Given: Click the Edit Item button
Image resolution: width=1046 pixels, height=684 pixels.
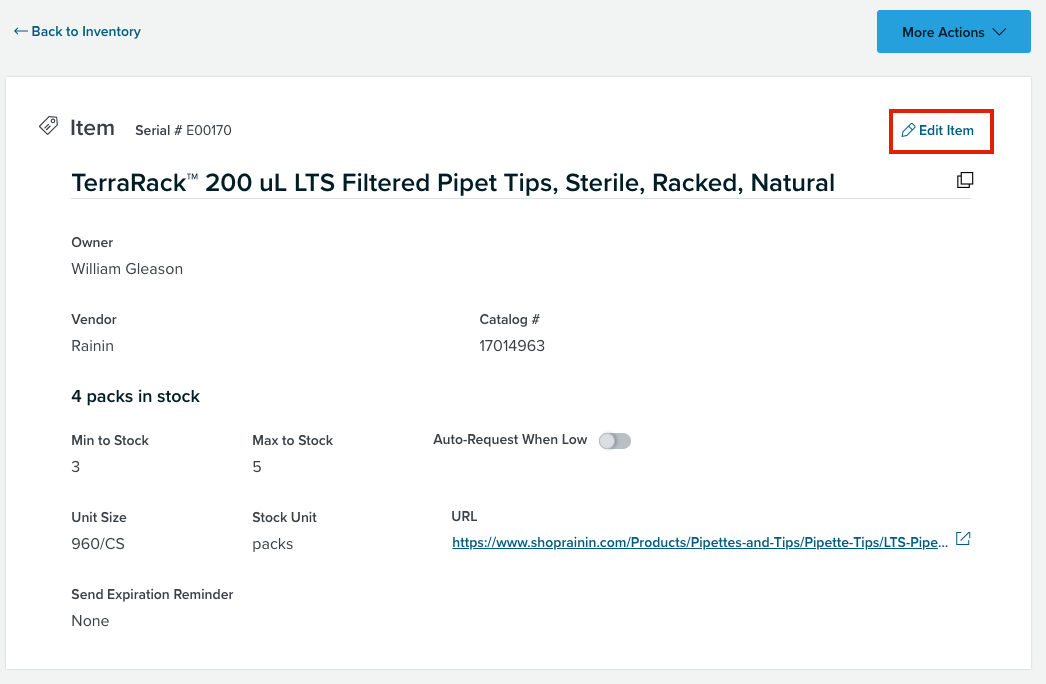Looking at the screenshot, I should 938,130.
